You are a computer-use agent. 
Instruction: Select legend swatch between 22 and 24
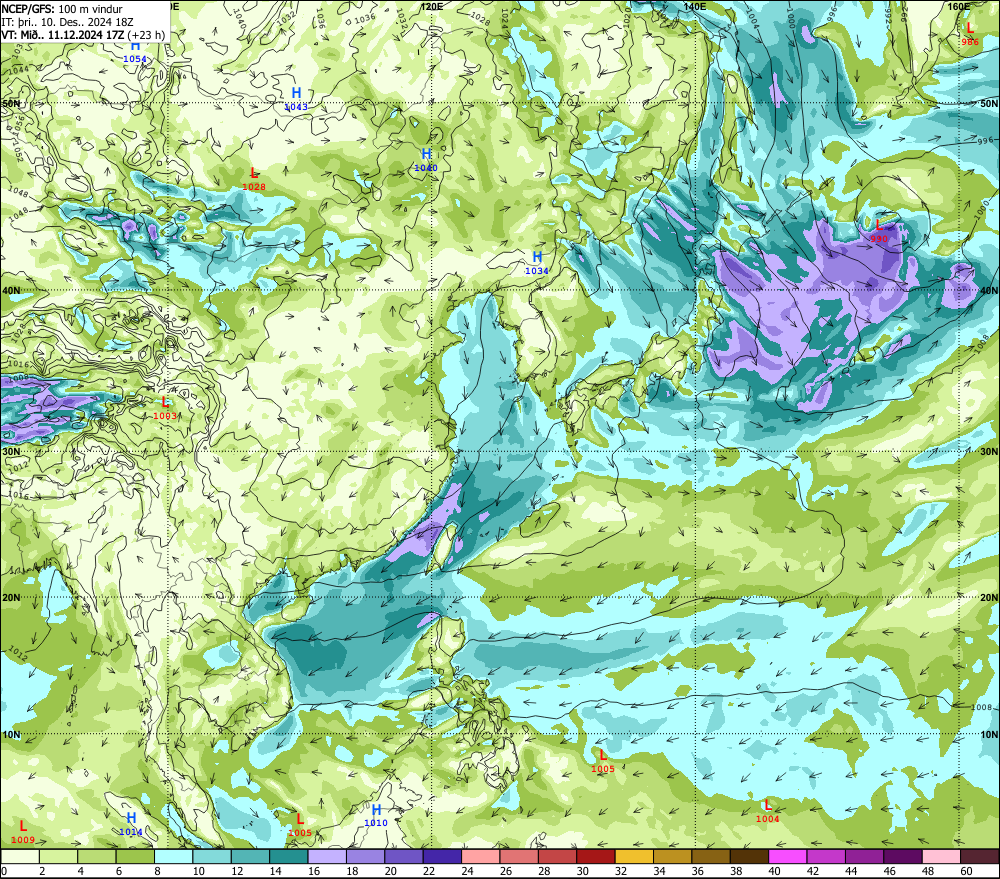[442, 857]
